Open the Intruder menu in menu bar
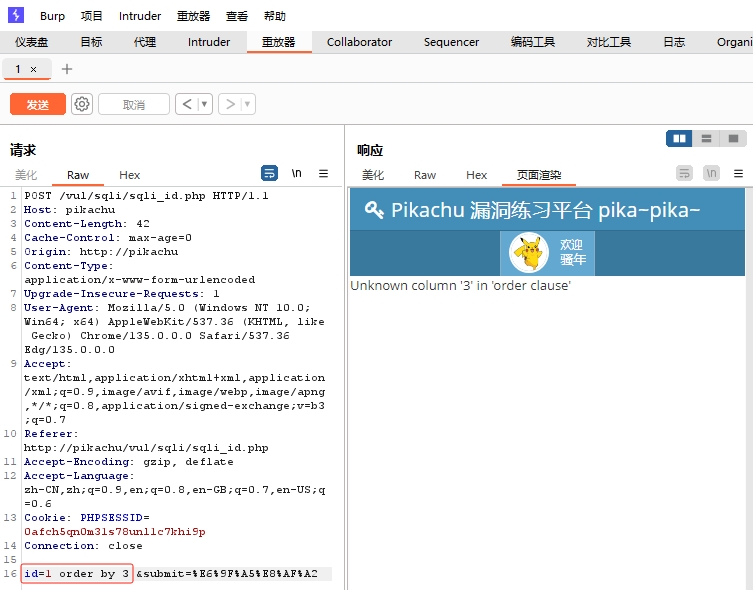753x590 pixels. (140, 16)
